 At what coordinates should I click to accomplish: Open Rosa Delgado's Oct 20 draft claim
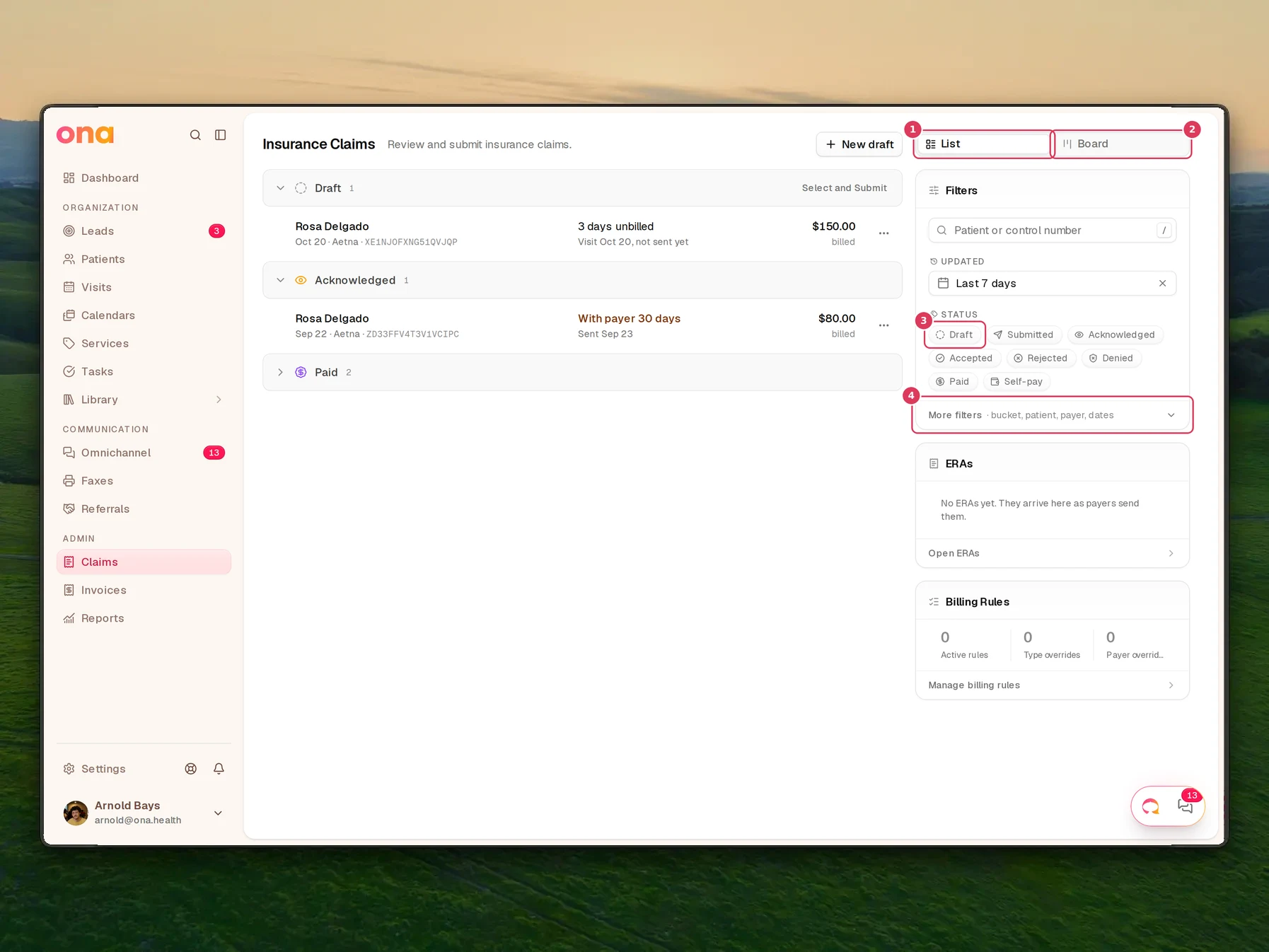pos(582,233)
